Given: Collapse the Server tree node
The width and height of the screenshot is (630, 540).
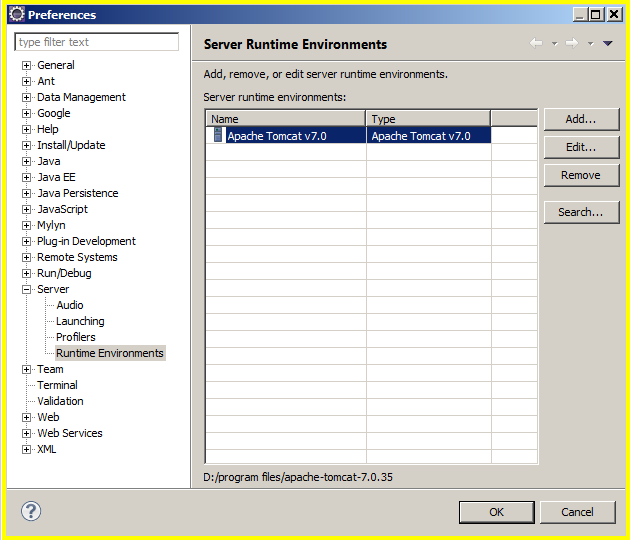Looking at the screenshot, I should (26, 289).
